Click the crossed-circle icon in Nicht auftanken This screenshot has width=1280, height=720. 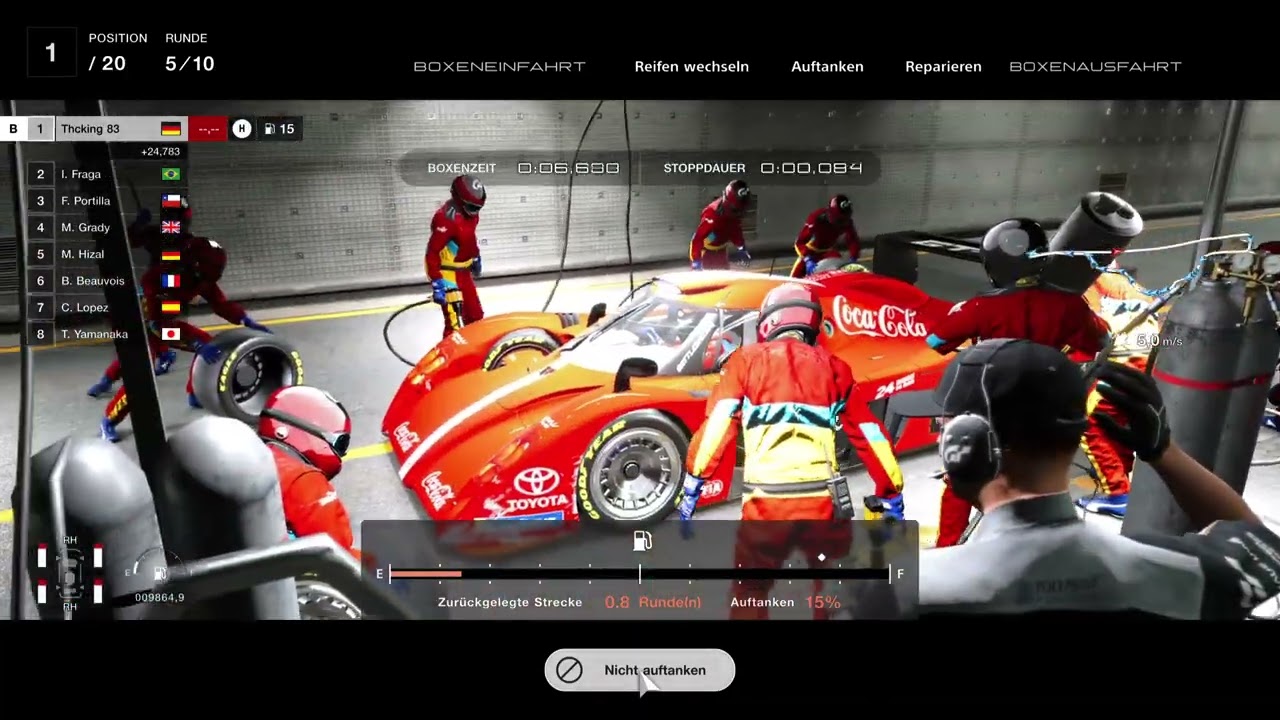pyautogui.click(x=570, y=670)
